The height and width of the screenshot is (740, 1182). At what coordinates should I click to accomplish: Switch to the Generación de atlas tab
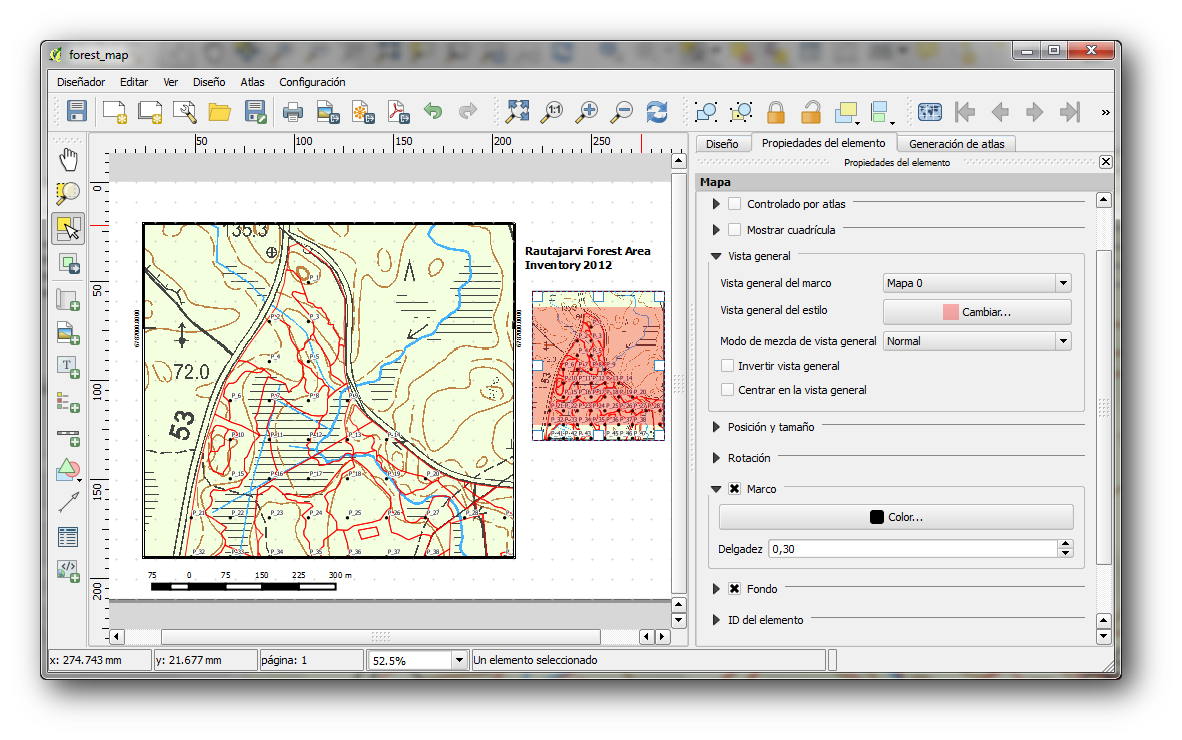point(957,144)
